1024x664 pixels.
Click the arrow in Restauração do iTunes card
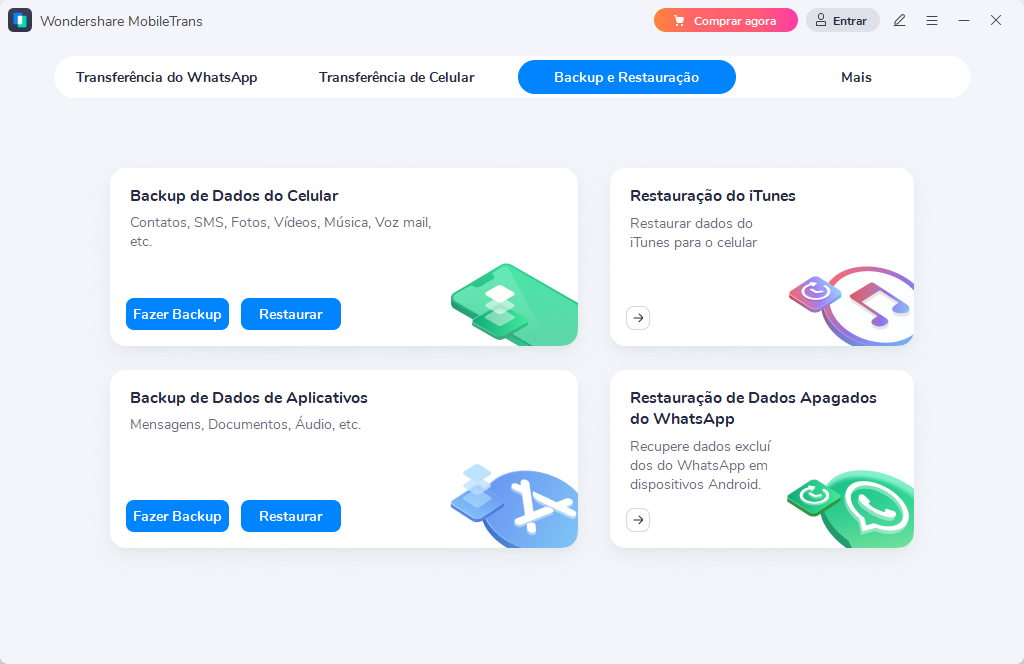[x=638, y=318]
